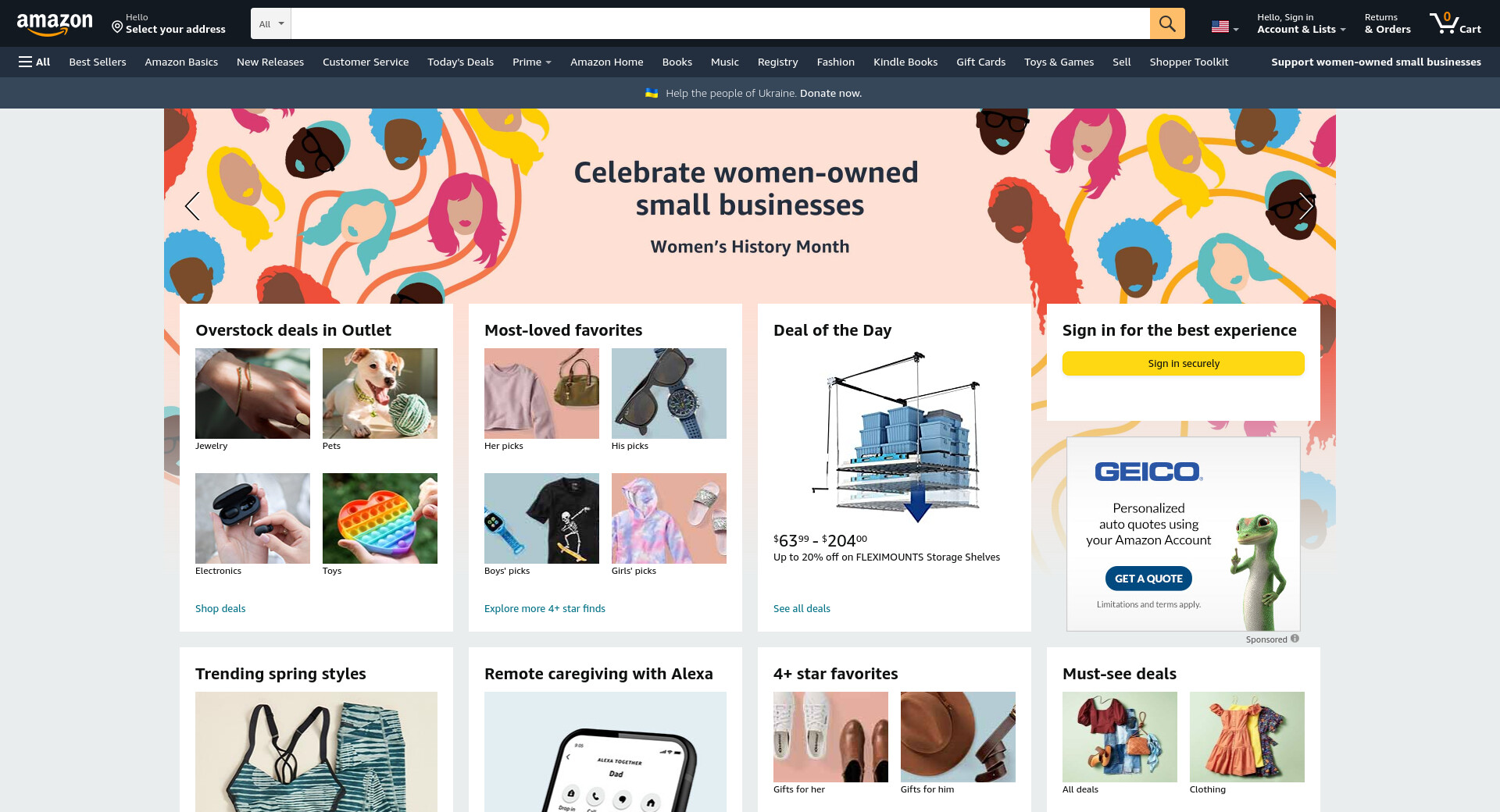
Task: Open Account & Lists dropdown
Action: pos(1301,23)
